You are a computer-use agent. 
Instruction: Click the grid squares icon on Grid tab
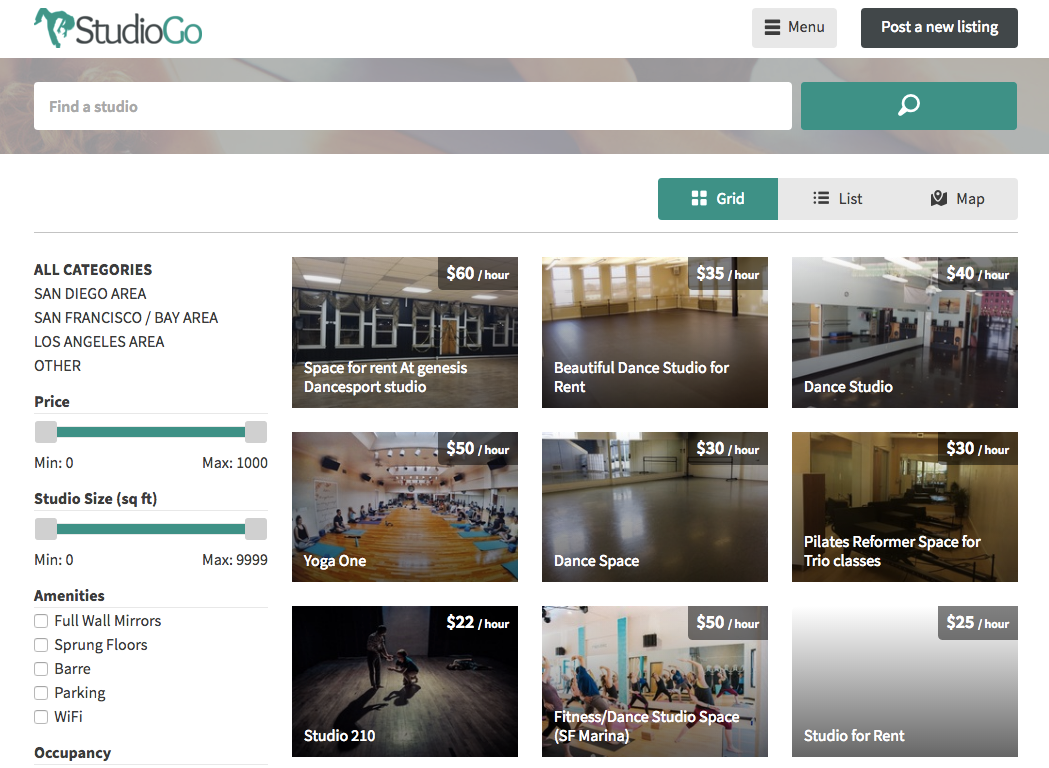697,198
